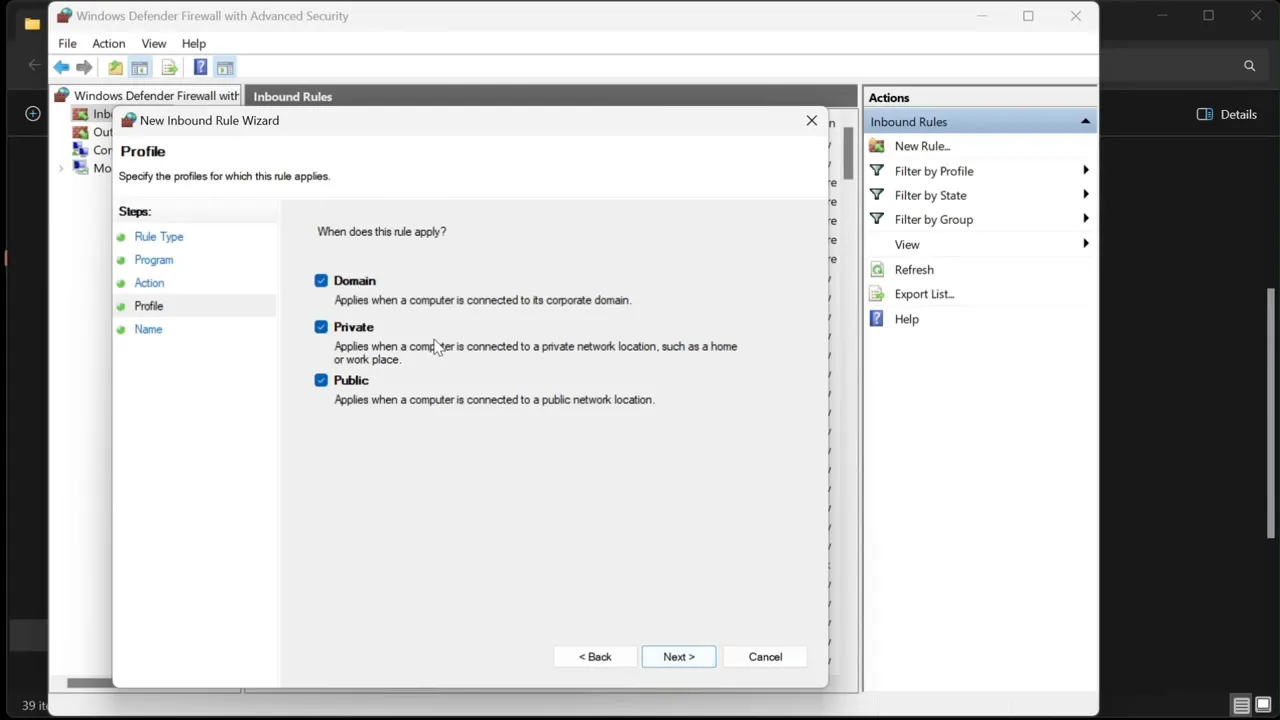
Task: Click the Filter by State funnel icon
Action: click(877, 195)
